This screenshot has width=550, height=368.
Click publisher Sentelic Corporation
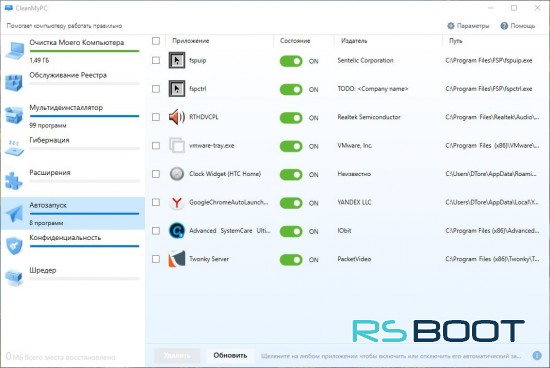click(365, 60)
